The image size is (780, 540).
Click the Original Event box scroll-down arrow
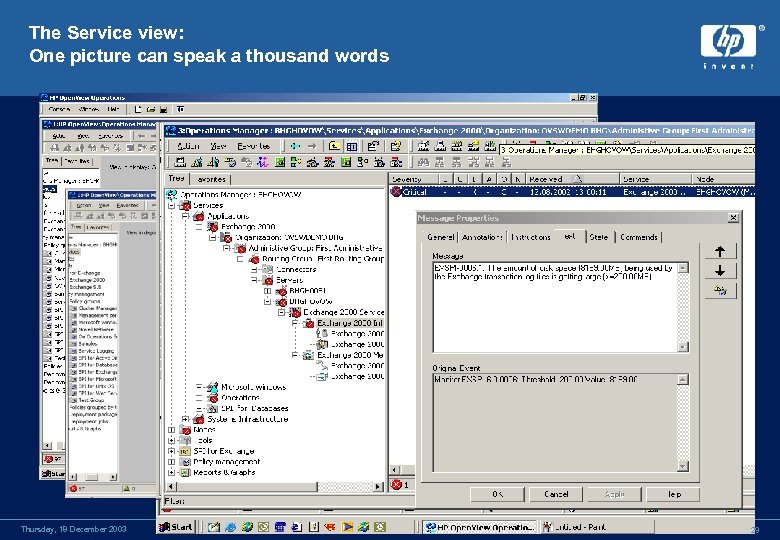click(683, 466)
